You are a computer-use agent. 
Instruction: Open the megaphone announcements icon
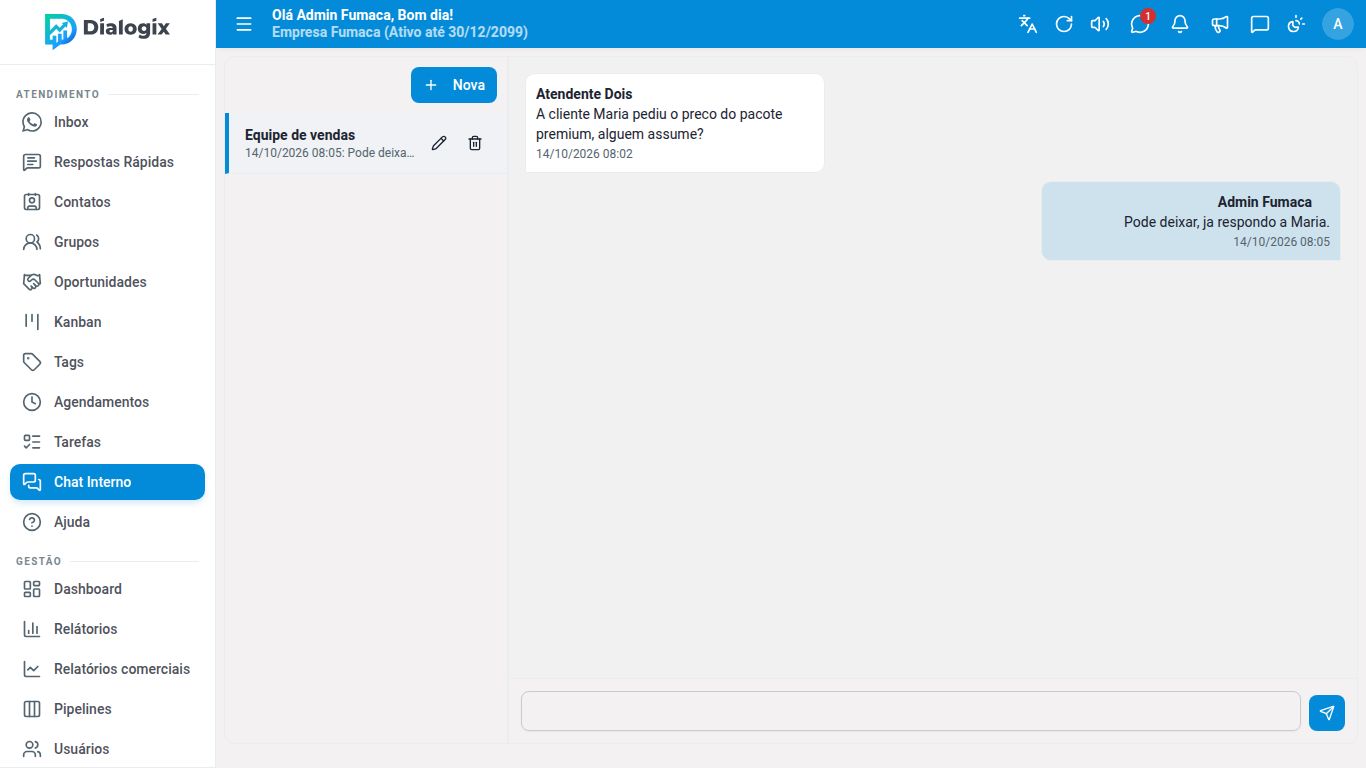(1220, 24)
